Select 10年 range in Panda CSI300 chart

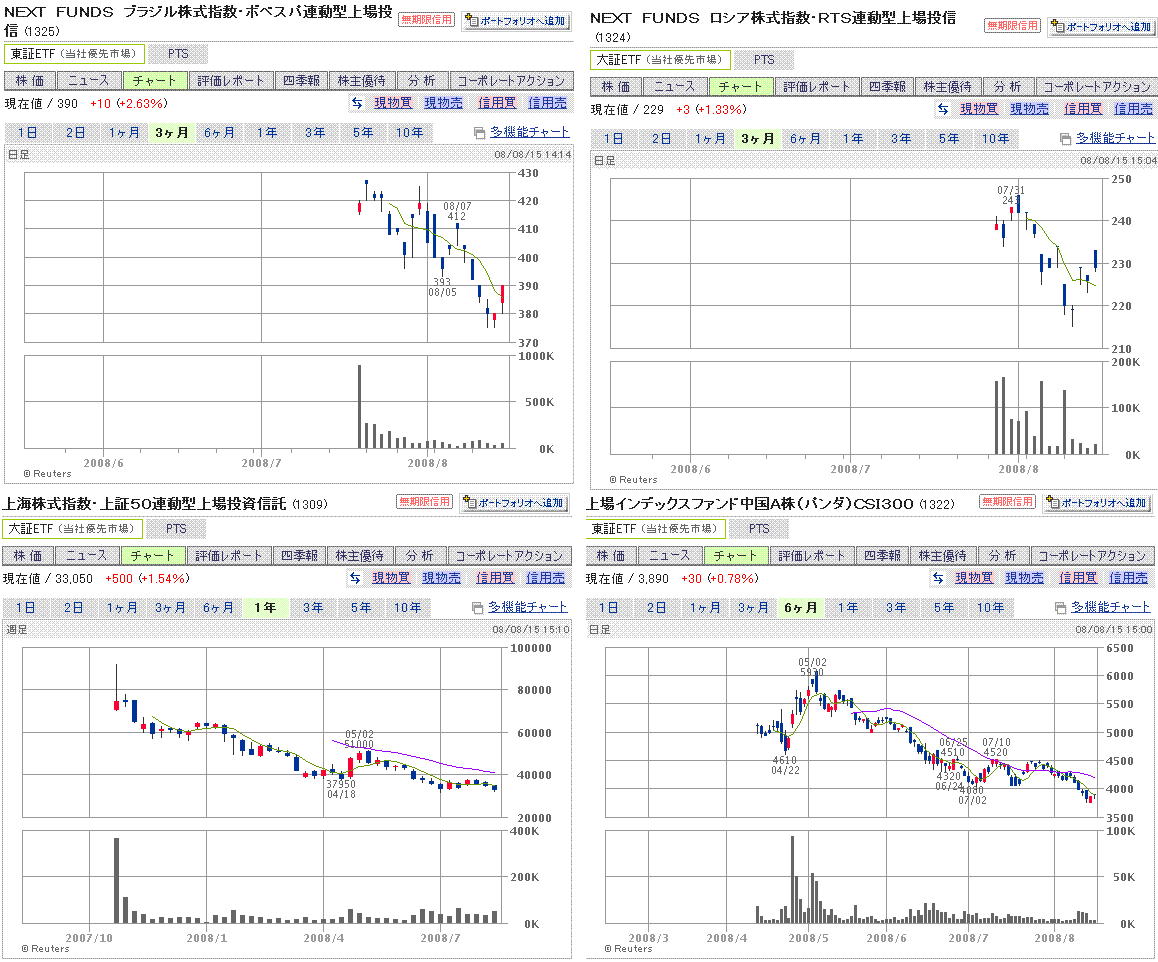click(x=990, y=608)
